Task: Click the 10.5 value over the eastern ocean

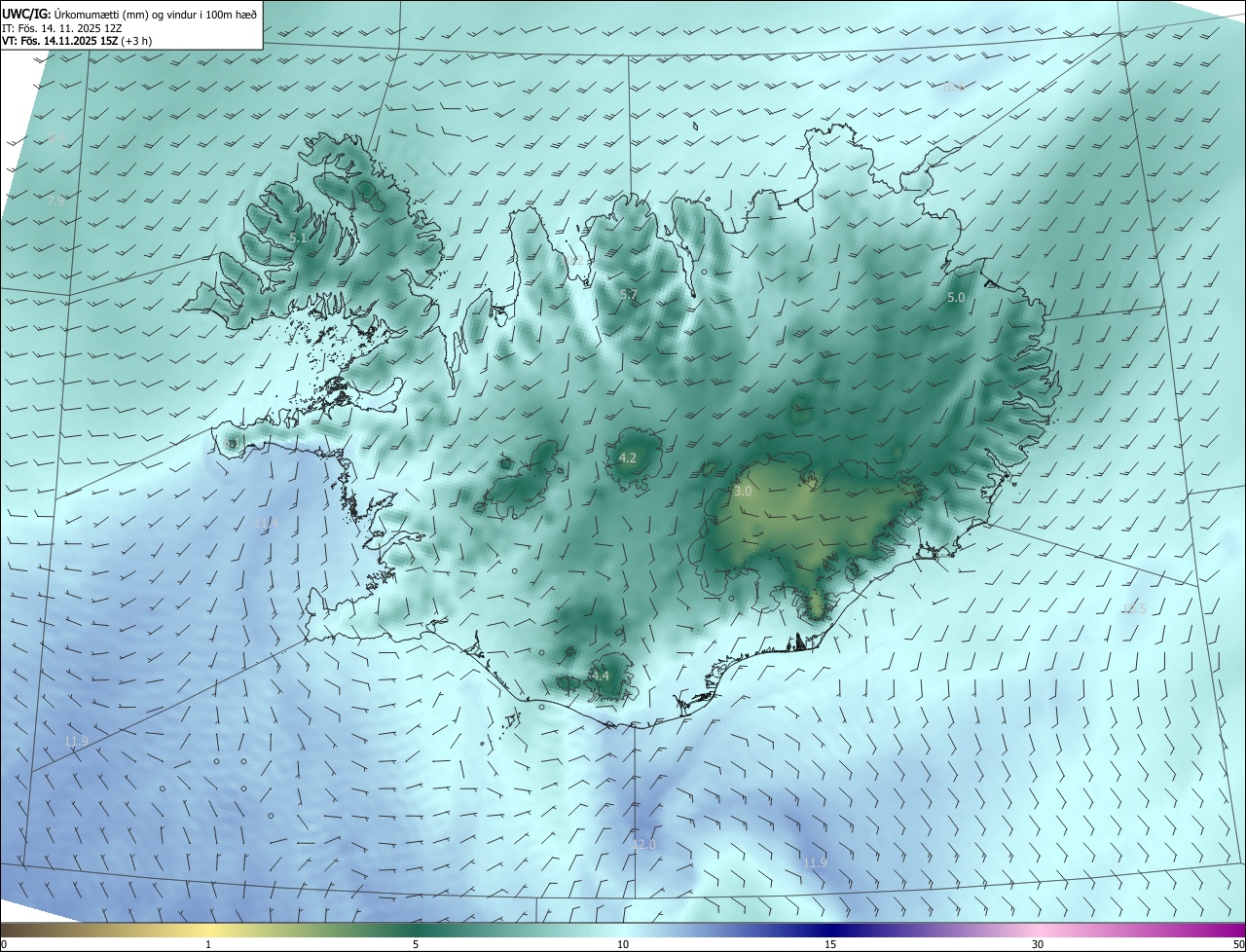Action: pyautogui.click(x=1135, y=609)
